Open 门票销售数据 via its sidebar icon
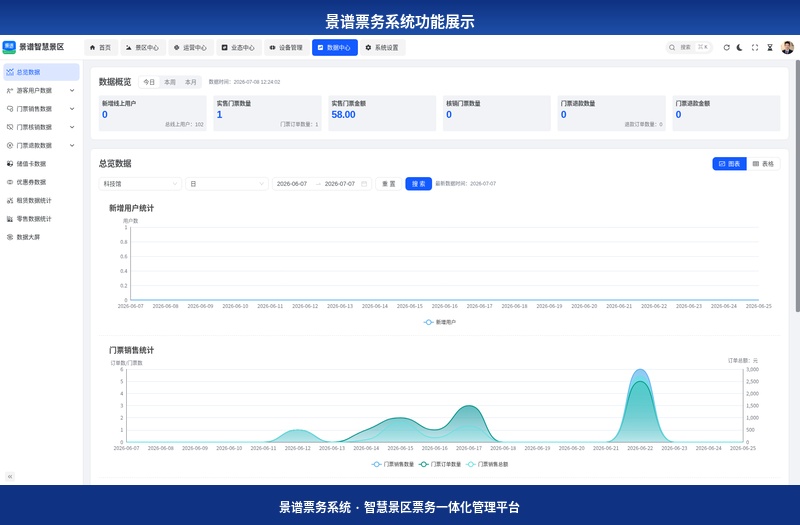 point(10,109)
